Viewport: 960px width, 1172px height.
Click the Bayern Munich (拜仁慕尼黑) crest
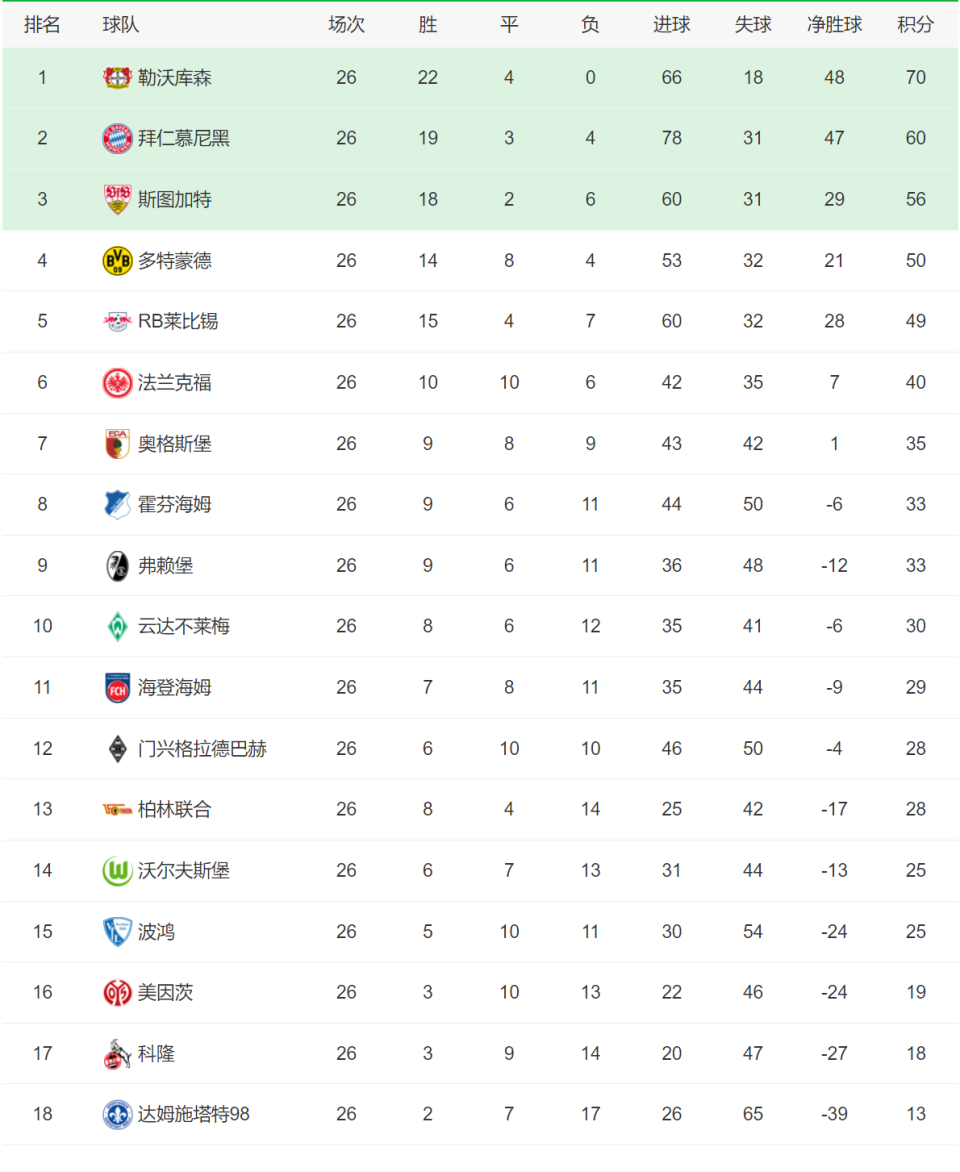tap(117, 138)
